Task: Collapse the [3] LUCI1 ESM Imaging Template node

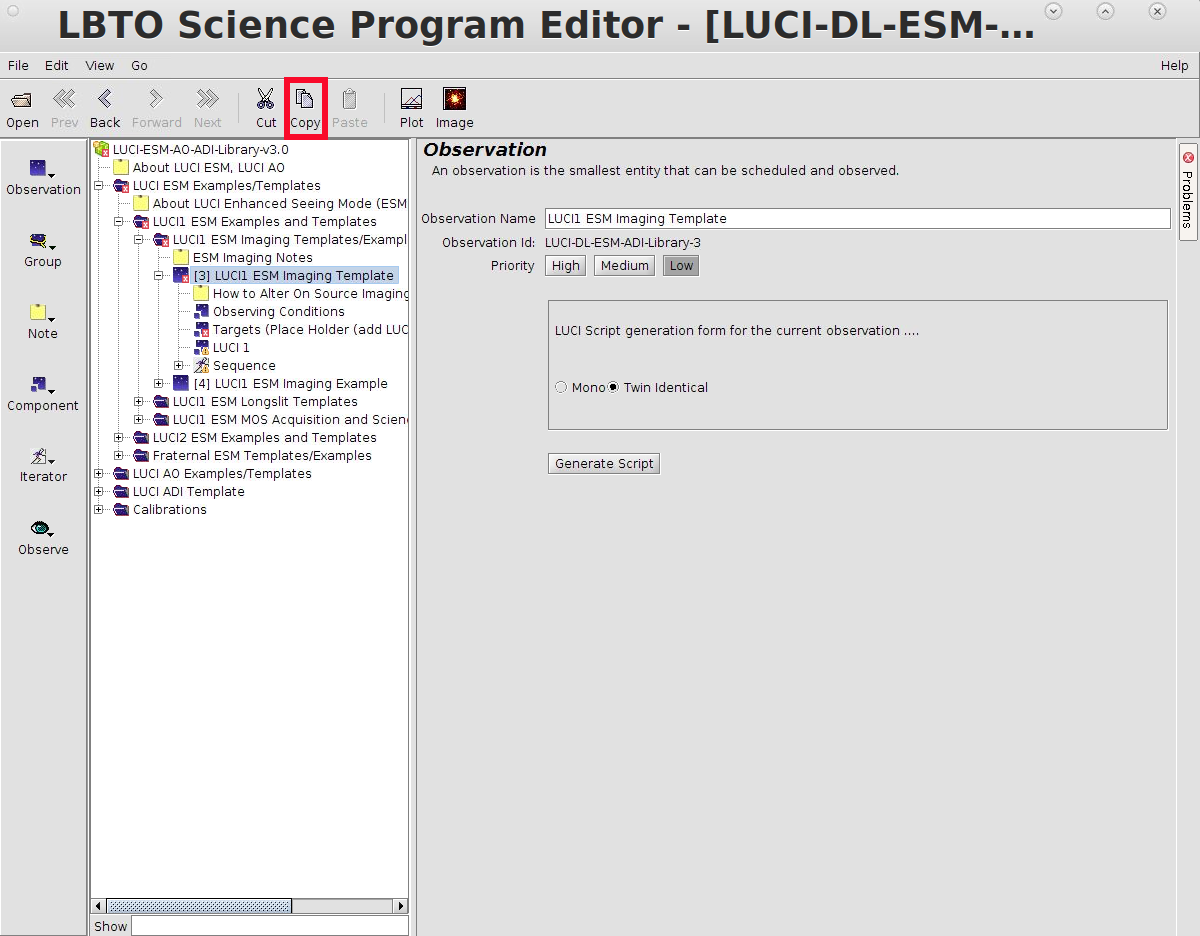Action: (x=159, y=275)
